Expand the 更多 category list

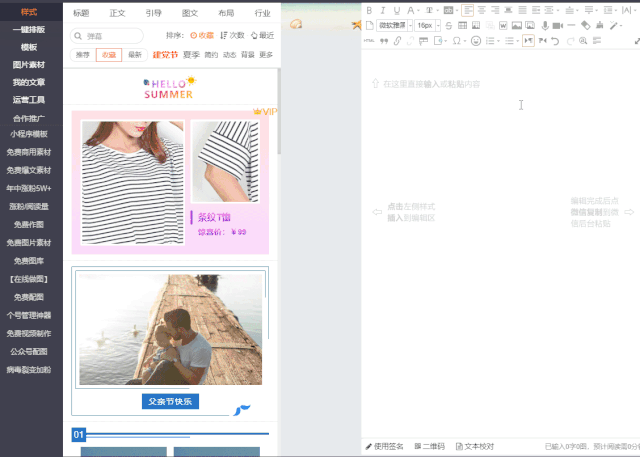tap(266, 55)
